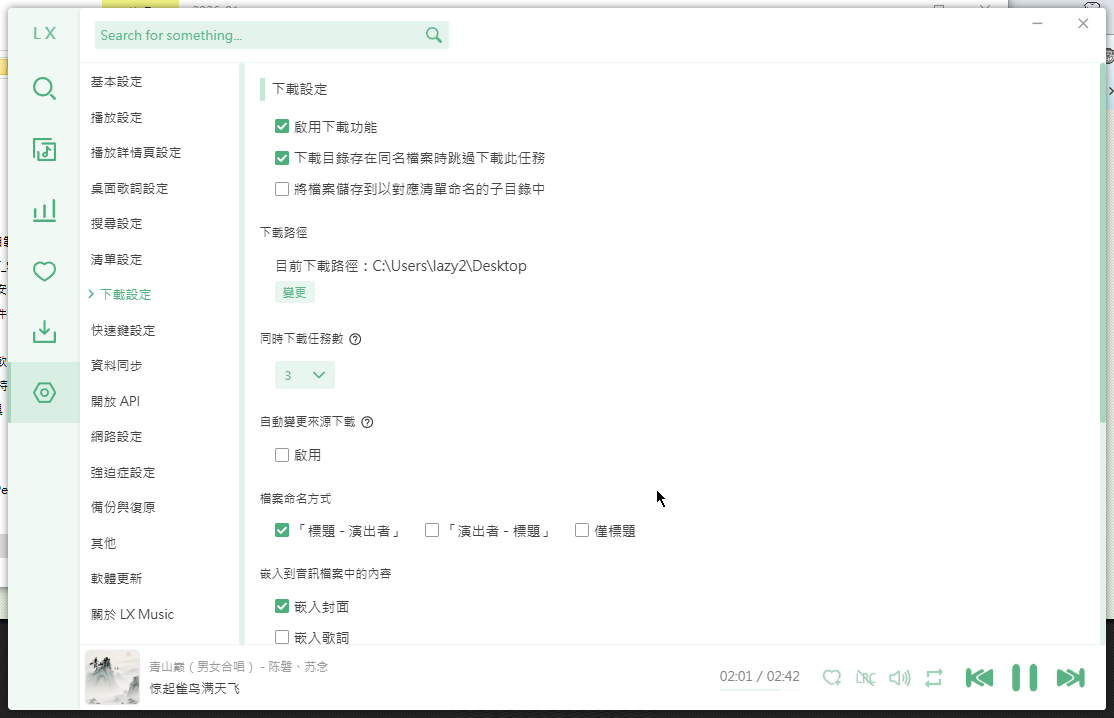Click 變更 to change download path
This screenshot has height=718, width=1114.
295,293
